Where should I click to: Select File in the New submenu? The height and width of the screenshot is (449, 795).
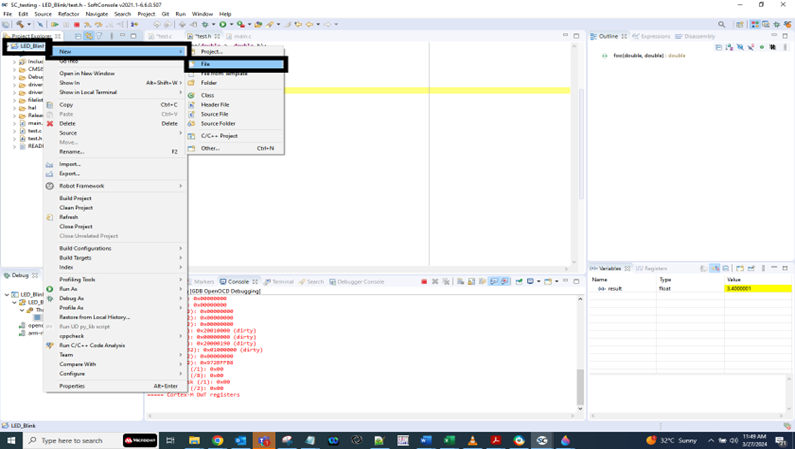point(236,64)
